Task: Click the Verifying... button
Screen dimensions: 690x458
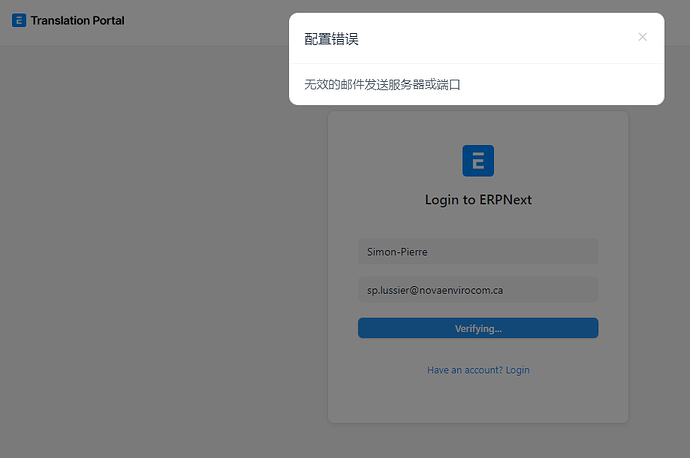Action: [x=478, y=328]
